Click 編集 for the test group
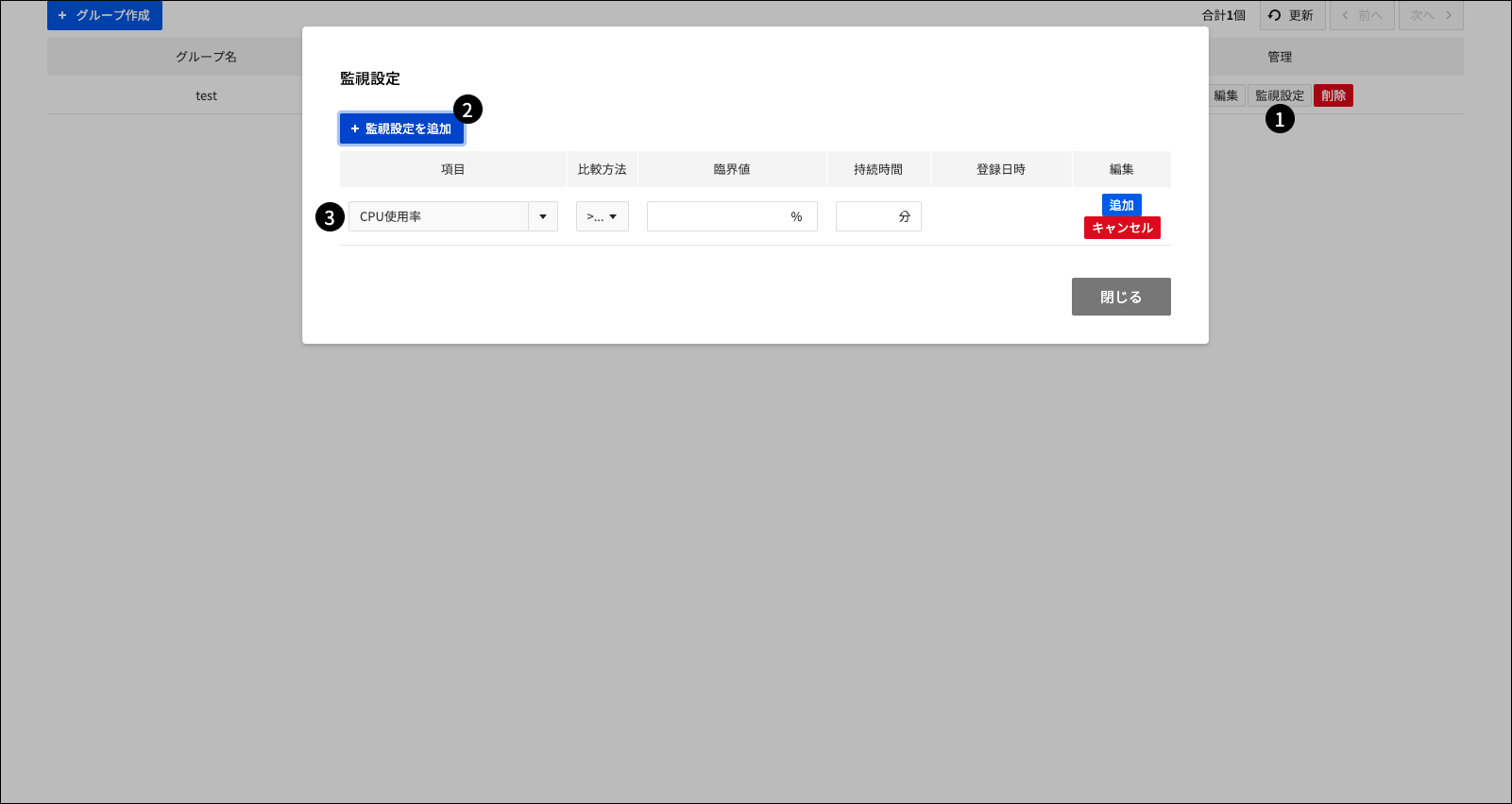1512x804 pixels. click(1226, 95)
